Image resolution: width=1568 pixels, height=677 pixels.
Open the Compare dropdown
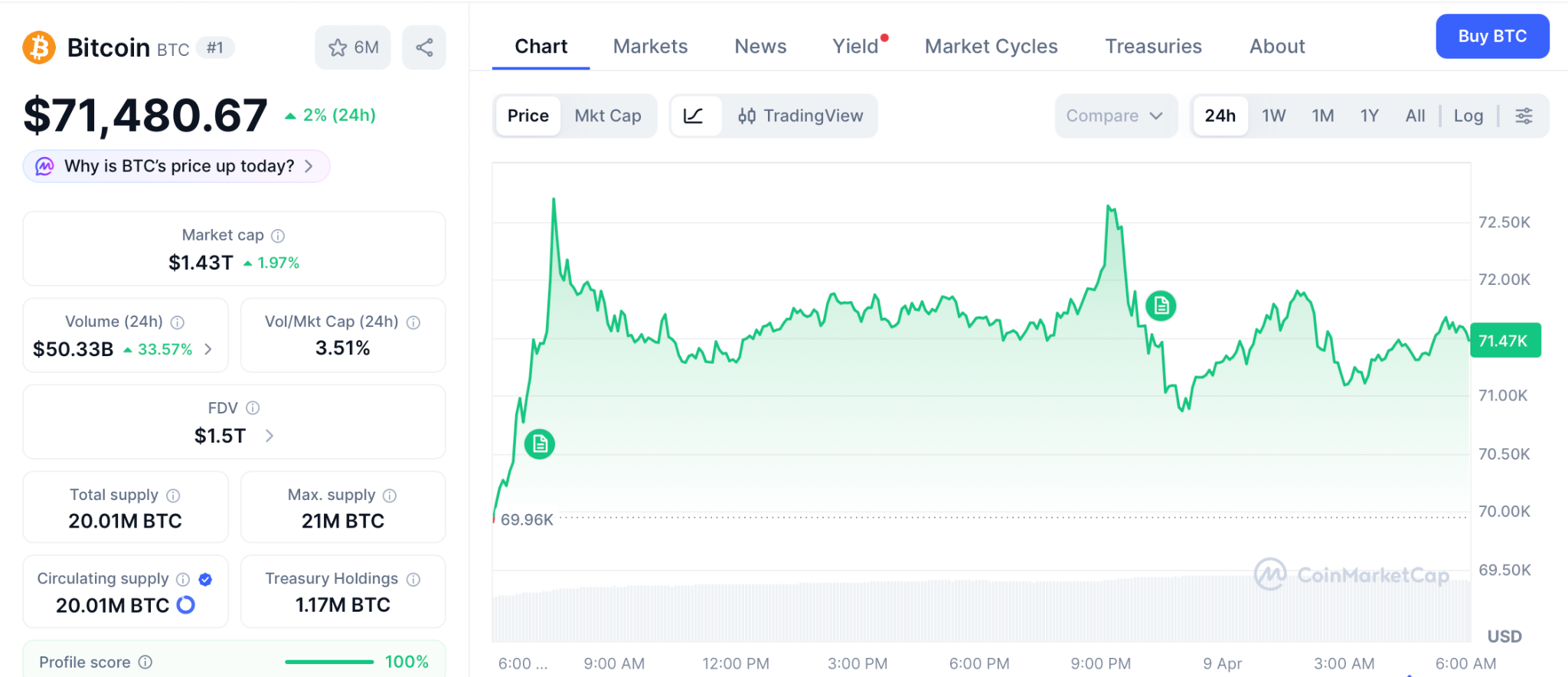tap(1114, 116)
